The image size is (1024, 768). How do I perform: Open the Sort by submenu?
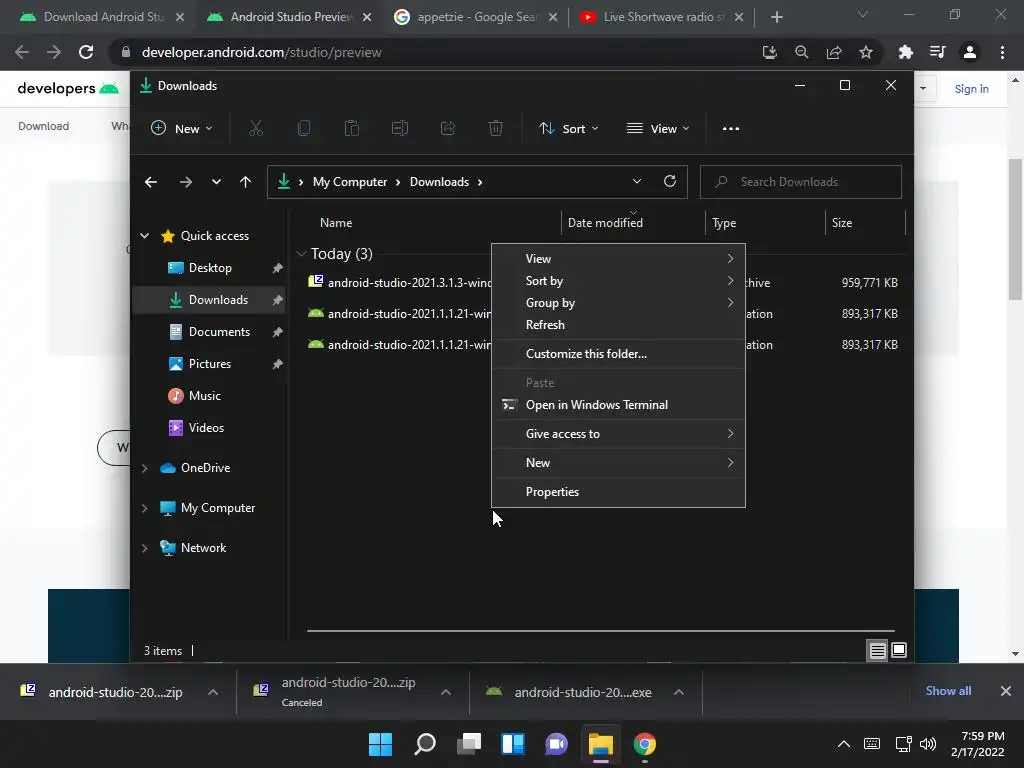click(x=618, y=281)
